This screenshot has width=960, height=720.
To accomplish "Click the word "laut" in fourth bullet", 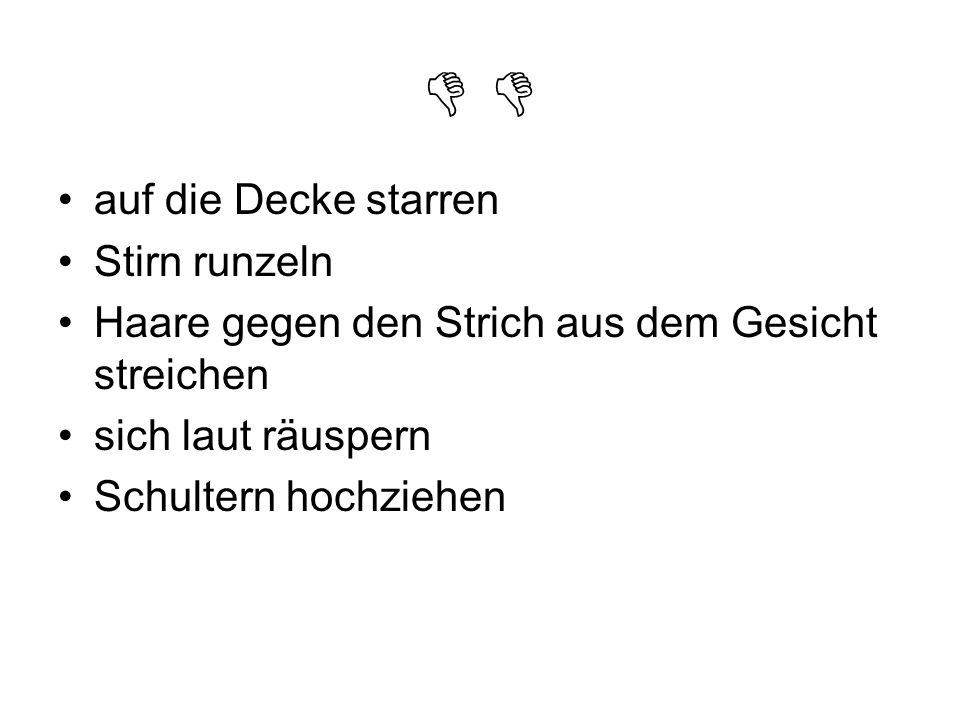I will (x=217, y=436).
